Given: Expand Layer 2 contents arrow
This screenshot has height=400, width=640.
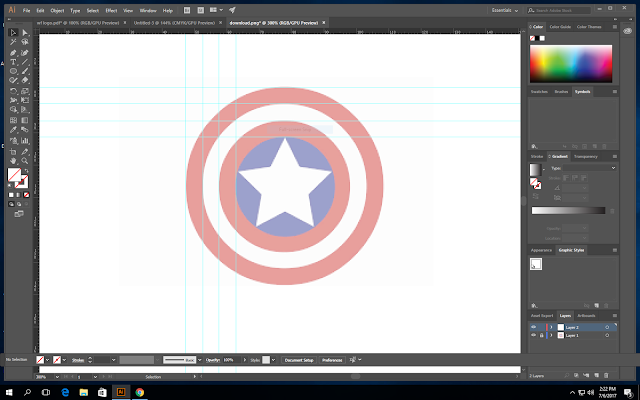Looking at the screenshot, I should 551,327.
